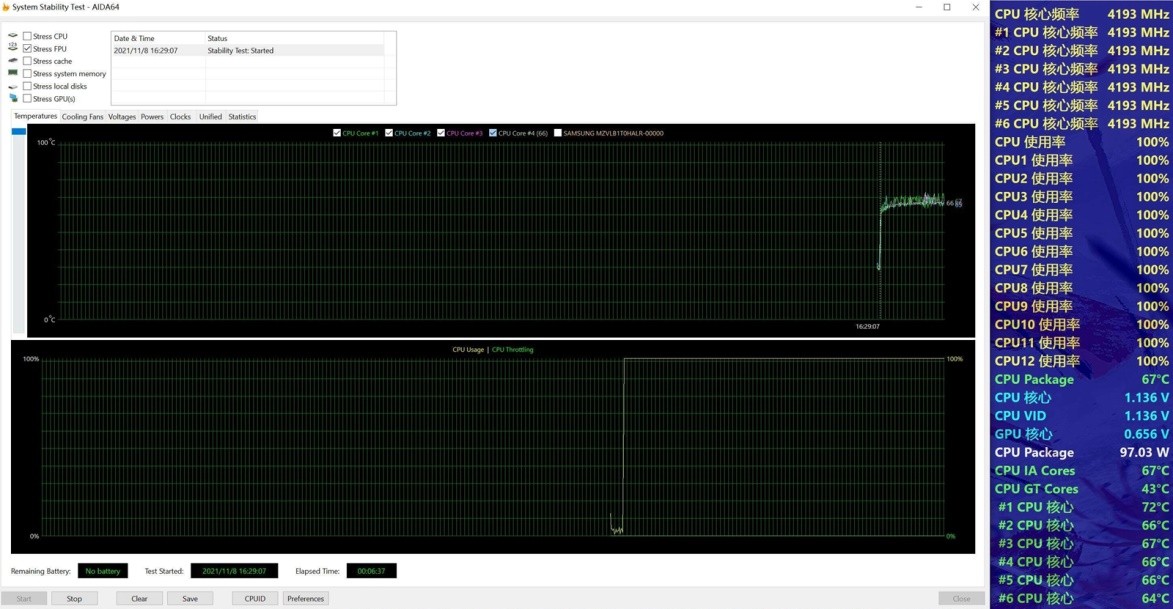Image resolution: width=1173 pixels, height=609 pixels.
Task: Open the Unified tab
Action: click(210, 117)
